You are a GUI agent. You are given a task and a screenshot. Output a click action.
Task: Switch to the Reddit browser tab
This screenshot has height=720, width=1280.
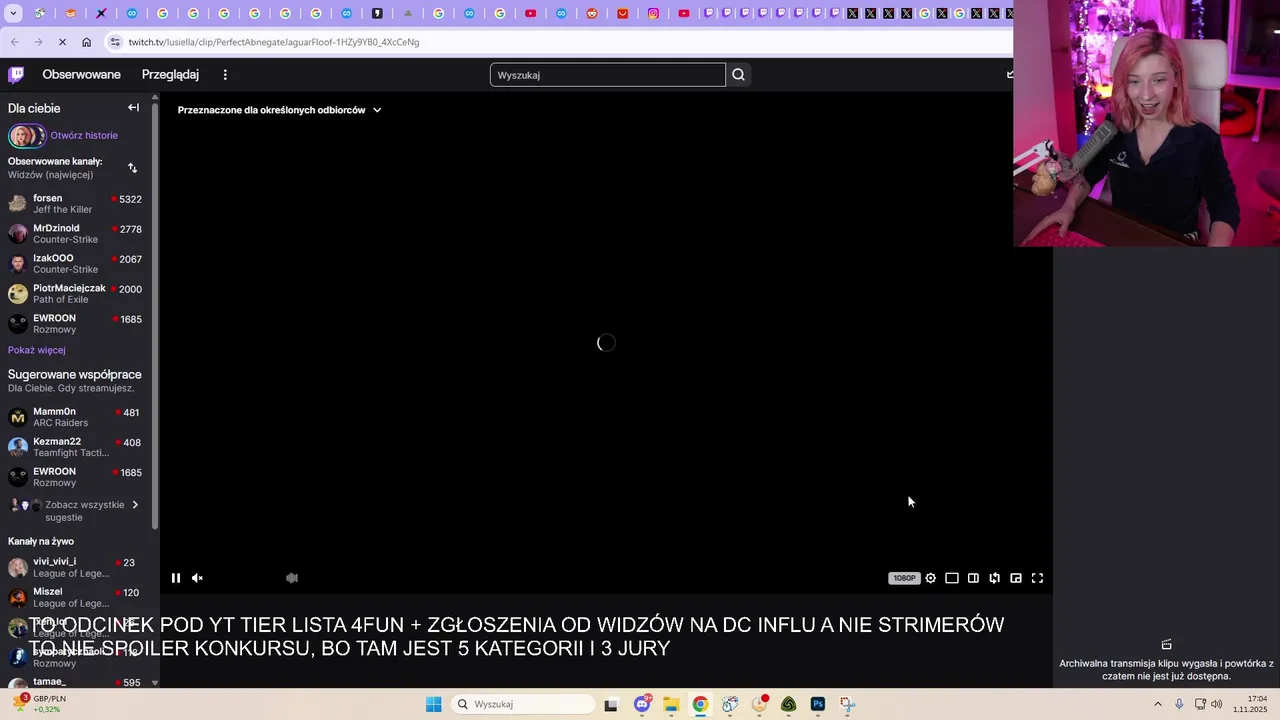[592, 14]
